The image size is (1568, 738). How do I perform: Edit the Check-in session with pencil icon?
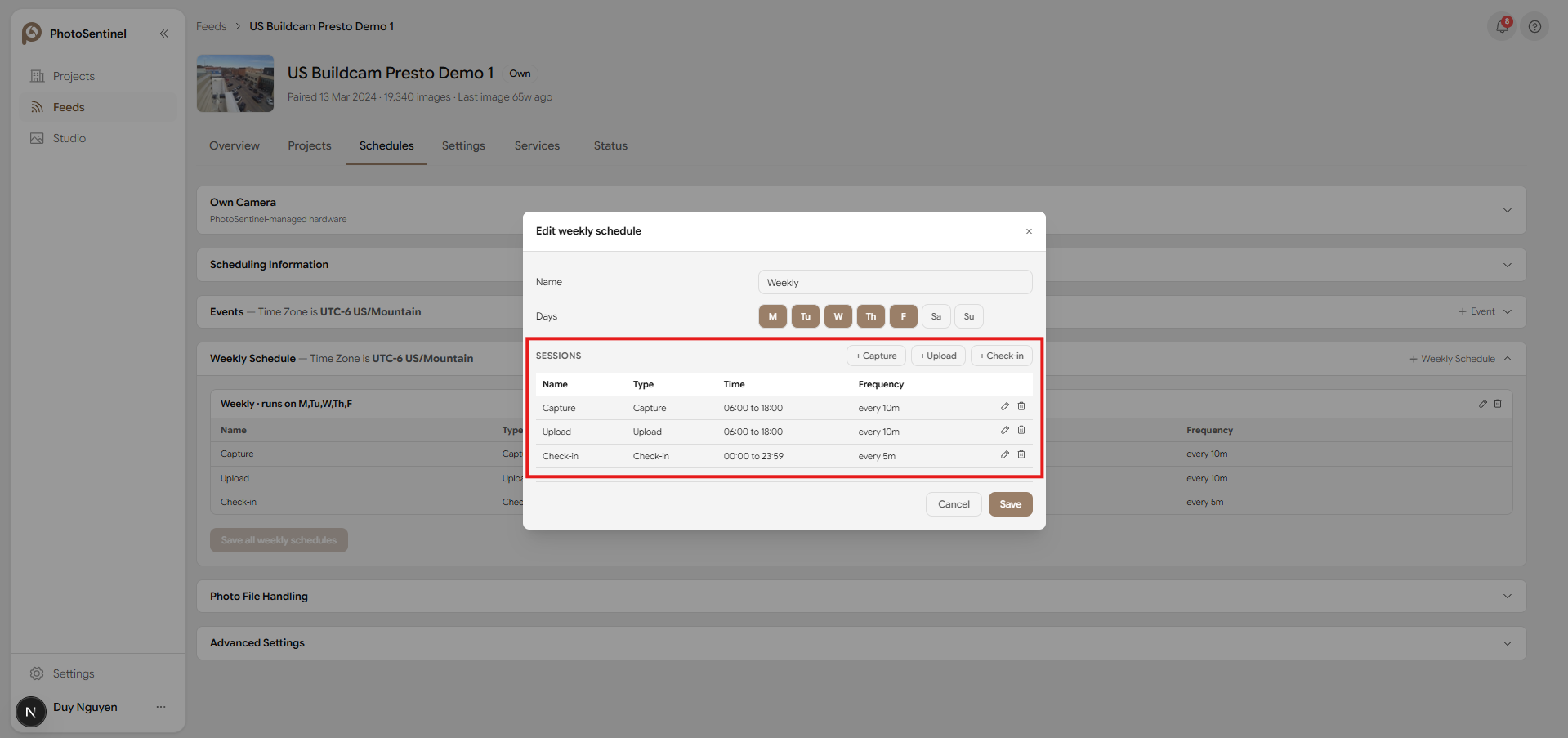(x=1005, y=454)
